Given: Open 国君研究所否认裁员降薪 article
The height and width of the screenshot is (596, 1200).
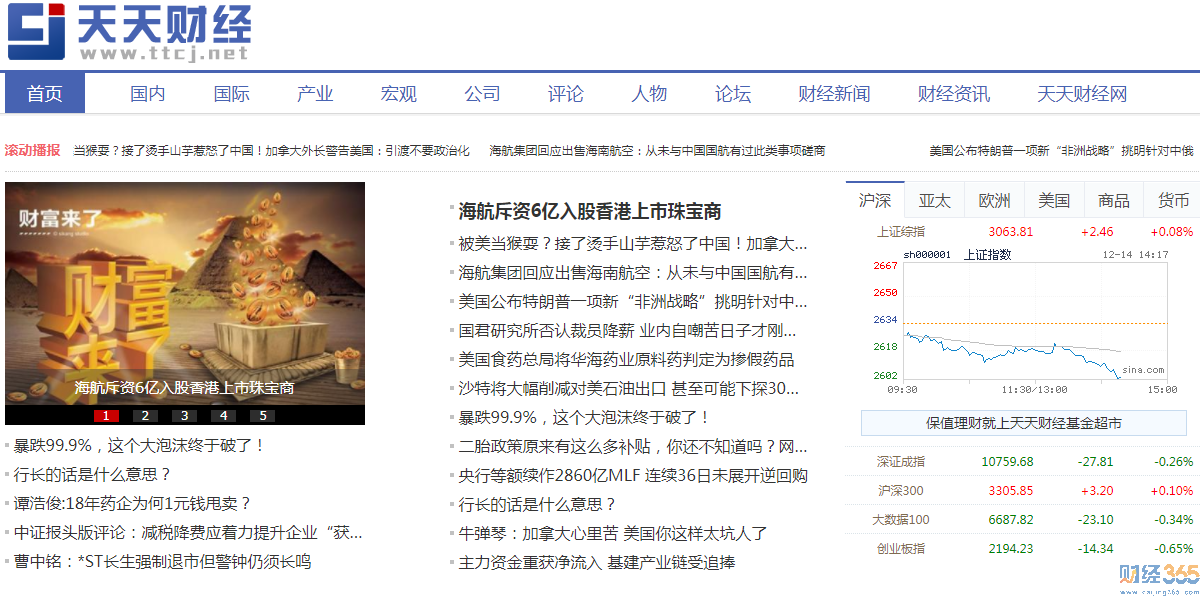Looking at the screenshot, I should 627,330.
